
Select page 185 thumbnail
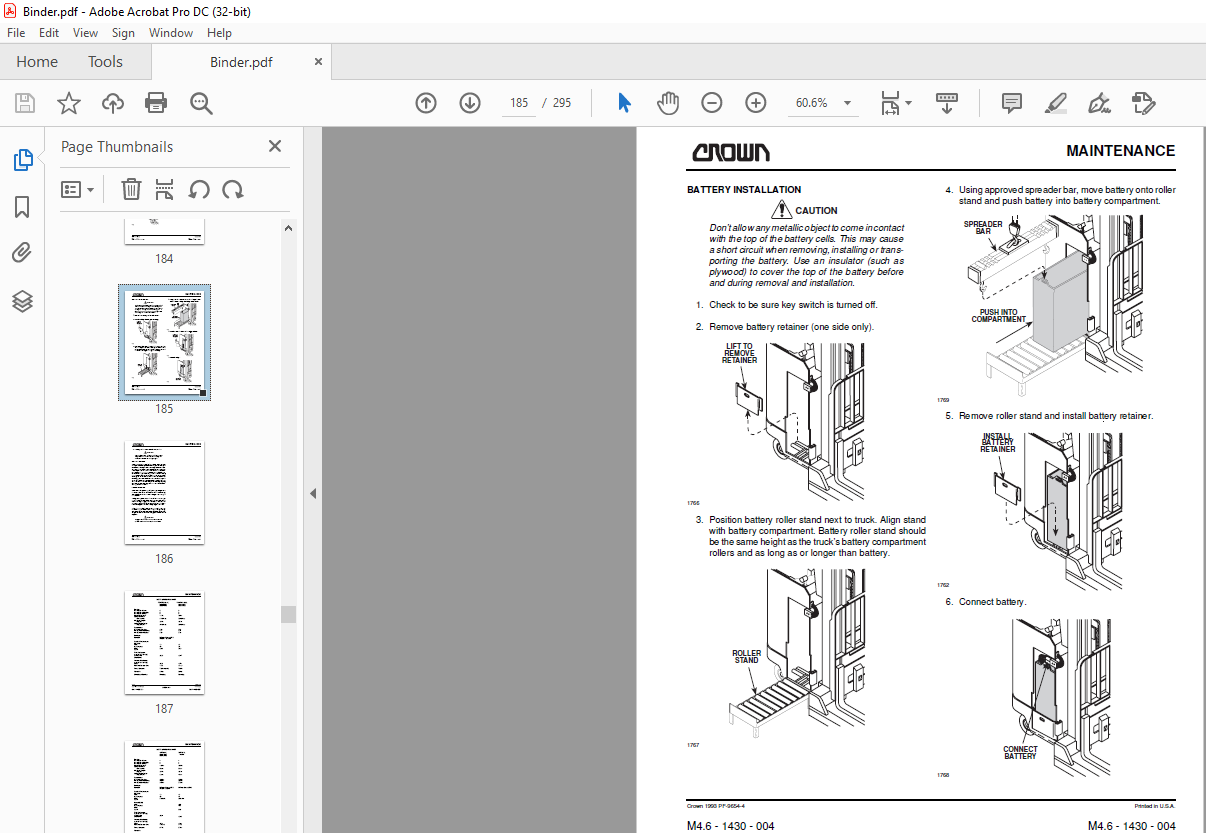(x=164, y=343)
